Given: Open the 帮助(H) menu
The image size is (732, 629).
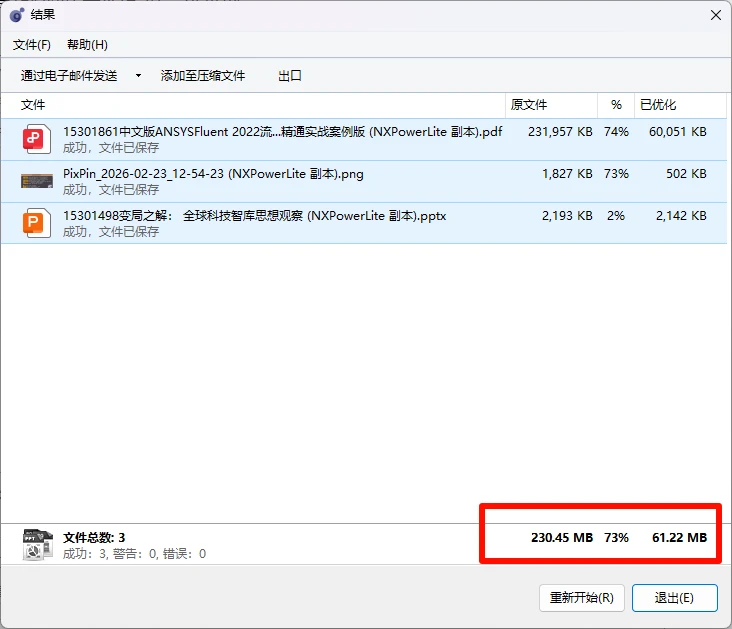Looking at the screenshot, I should (x=87, y=45).
